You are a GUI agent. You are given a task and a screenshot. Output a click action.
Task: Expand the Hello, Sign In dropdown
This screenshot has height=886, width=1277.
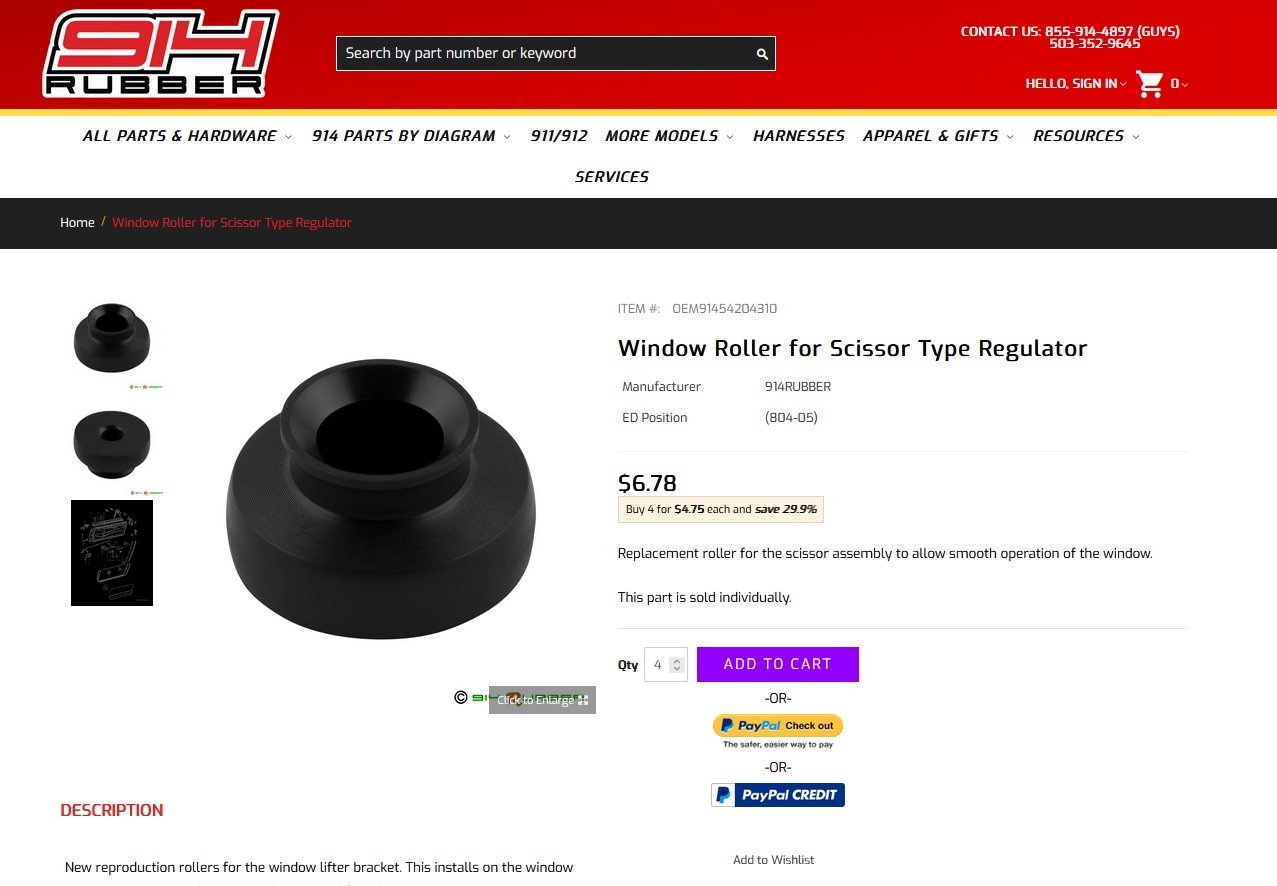(x=1076, y=84)
